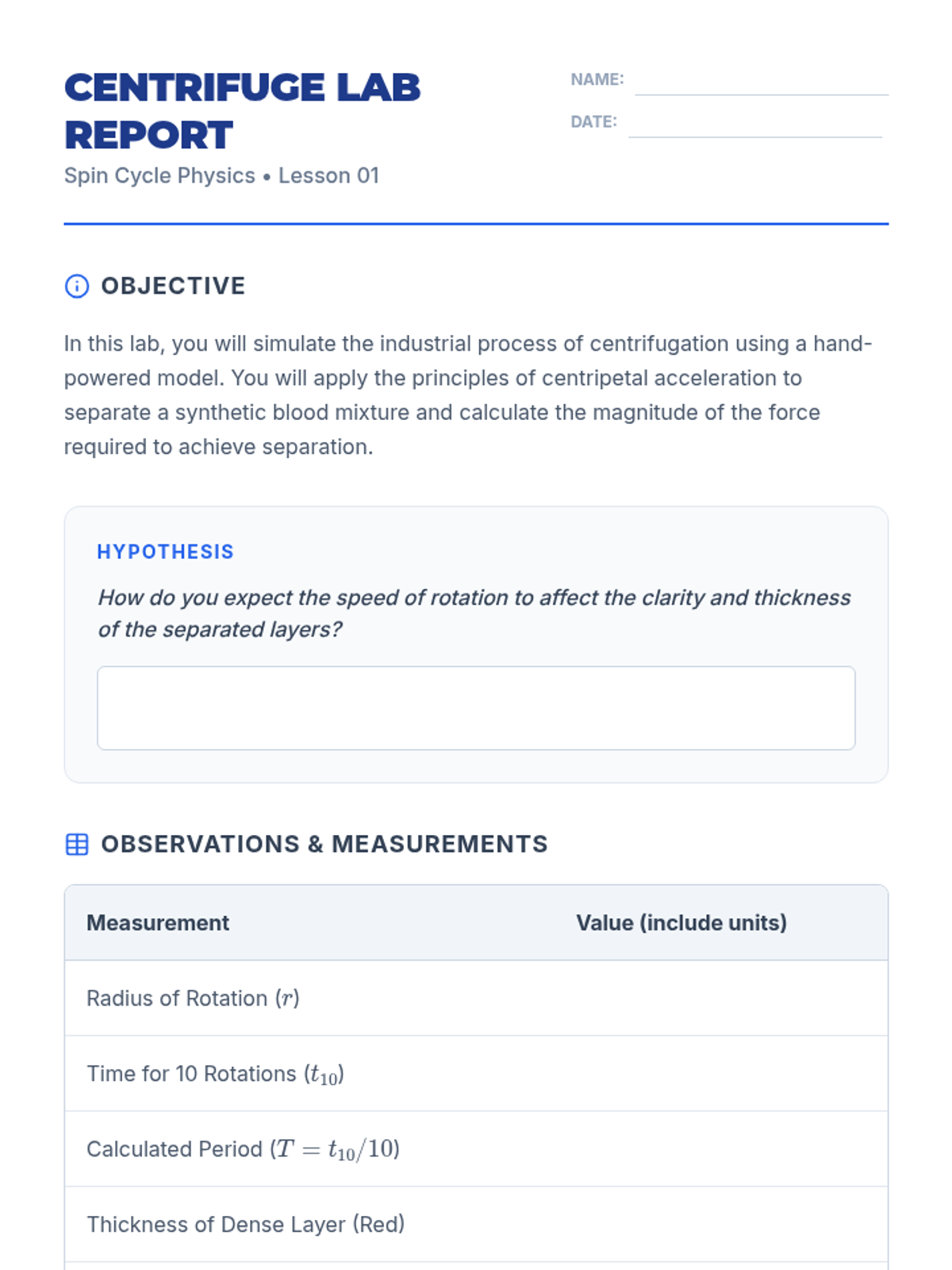Click the Radius of Rotation value cell
This screenshot has height=1270, width=952.
tap(721, 998)
